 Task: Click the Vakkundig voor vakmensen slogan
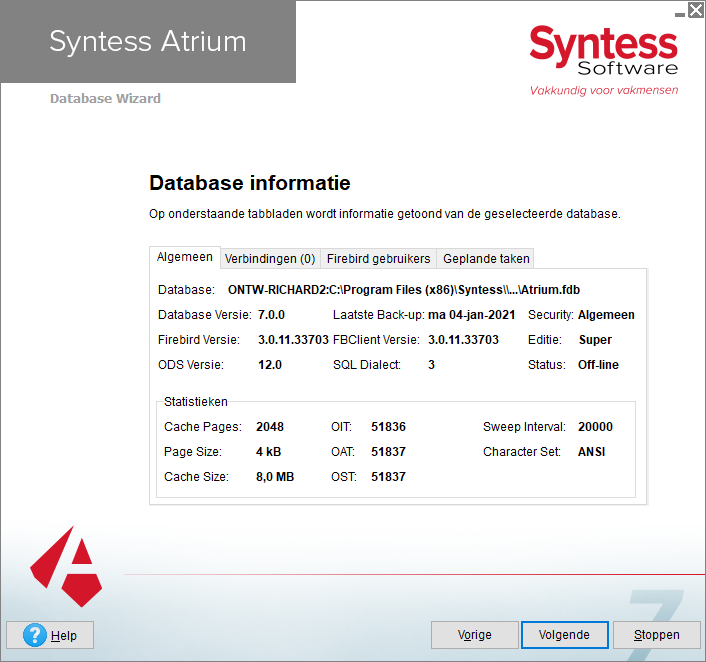tap(604, 91)
